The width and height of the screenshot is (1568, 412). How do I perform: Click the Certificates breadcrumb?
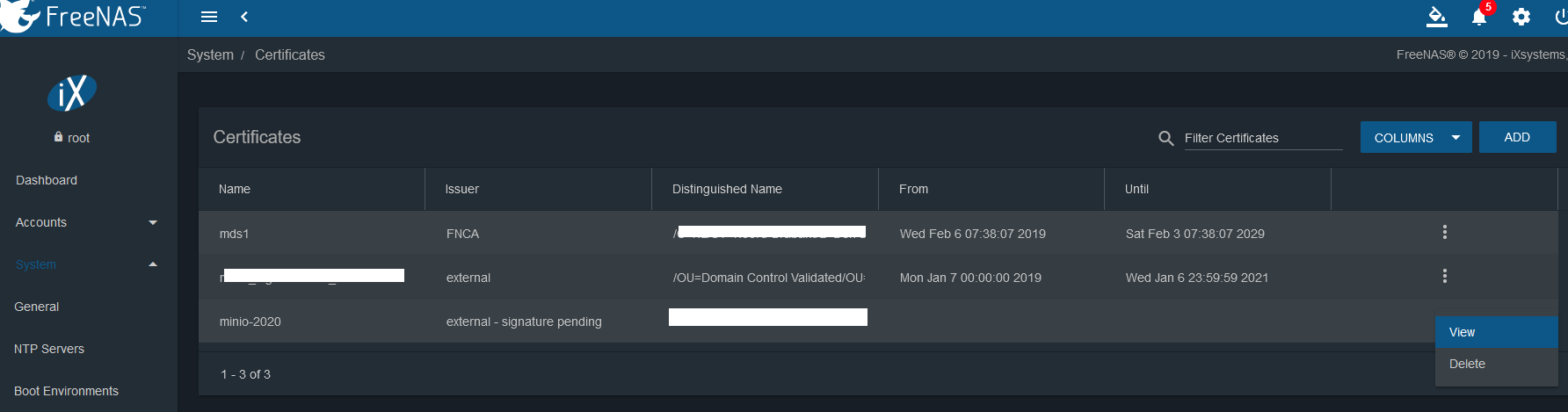(290, 54)
